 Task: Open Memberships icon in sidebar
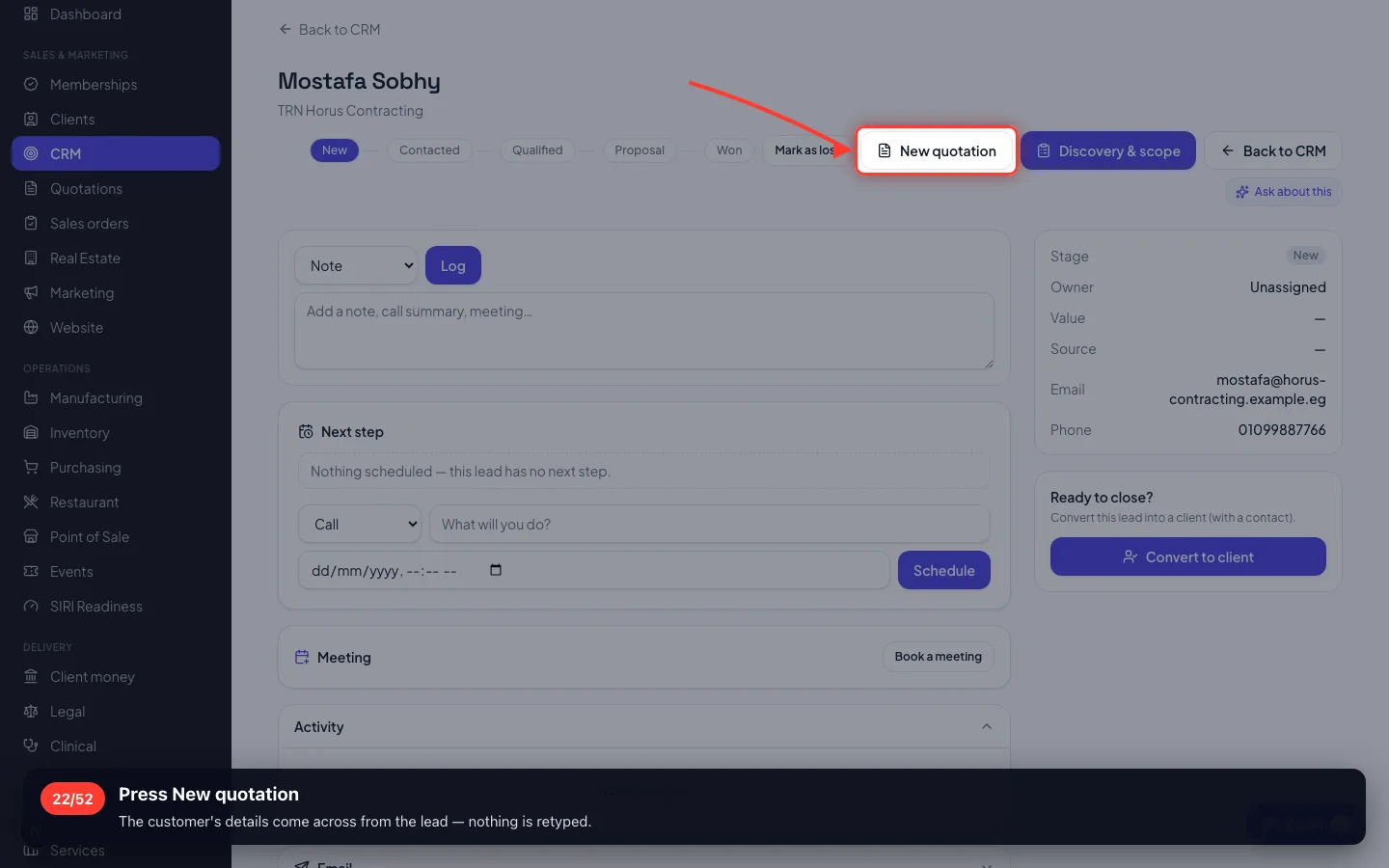click(x=31, y=85)
